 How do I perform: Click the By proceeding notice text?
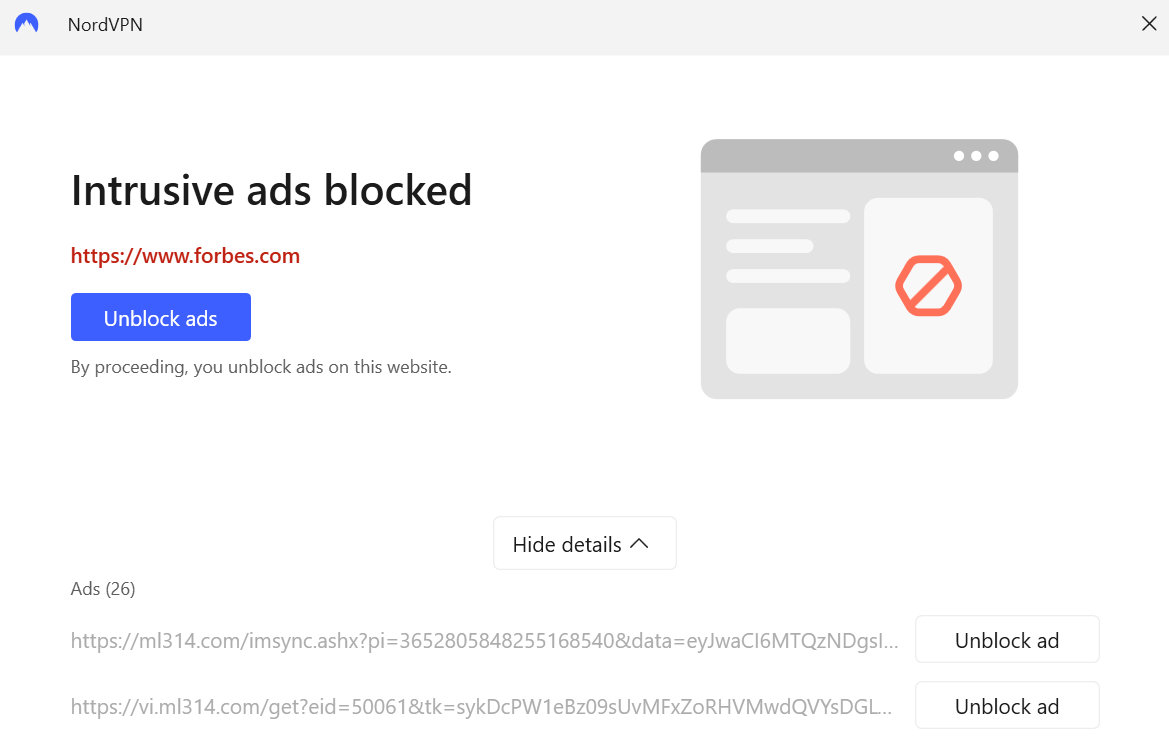point(261,367)
